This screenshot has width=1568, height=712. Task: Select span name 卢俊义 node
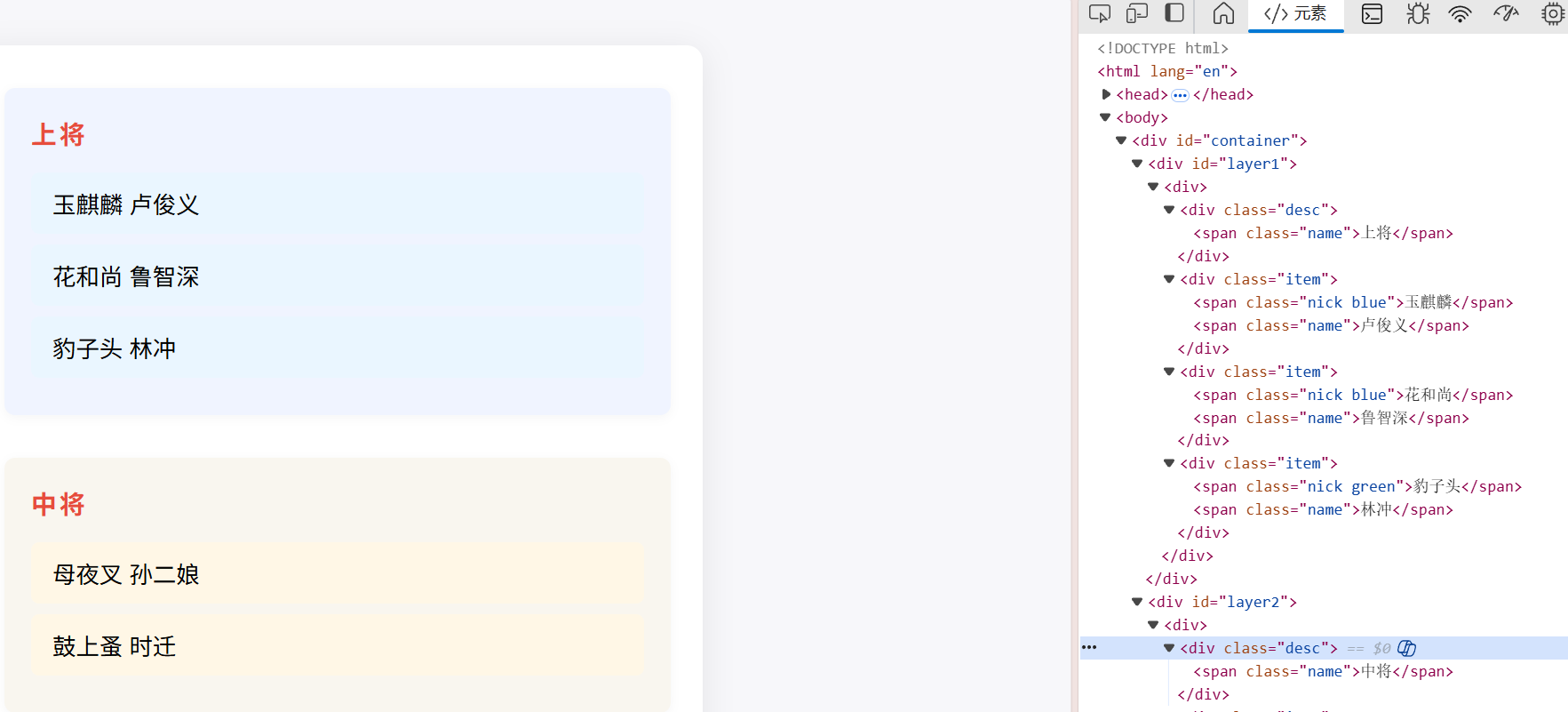tap(1331, 325)
